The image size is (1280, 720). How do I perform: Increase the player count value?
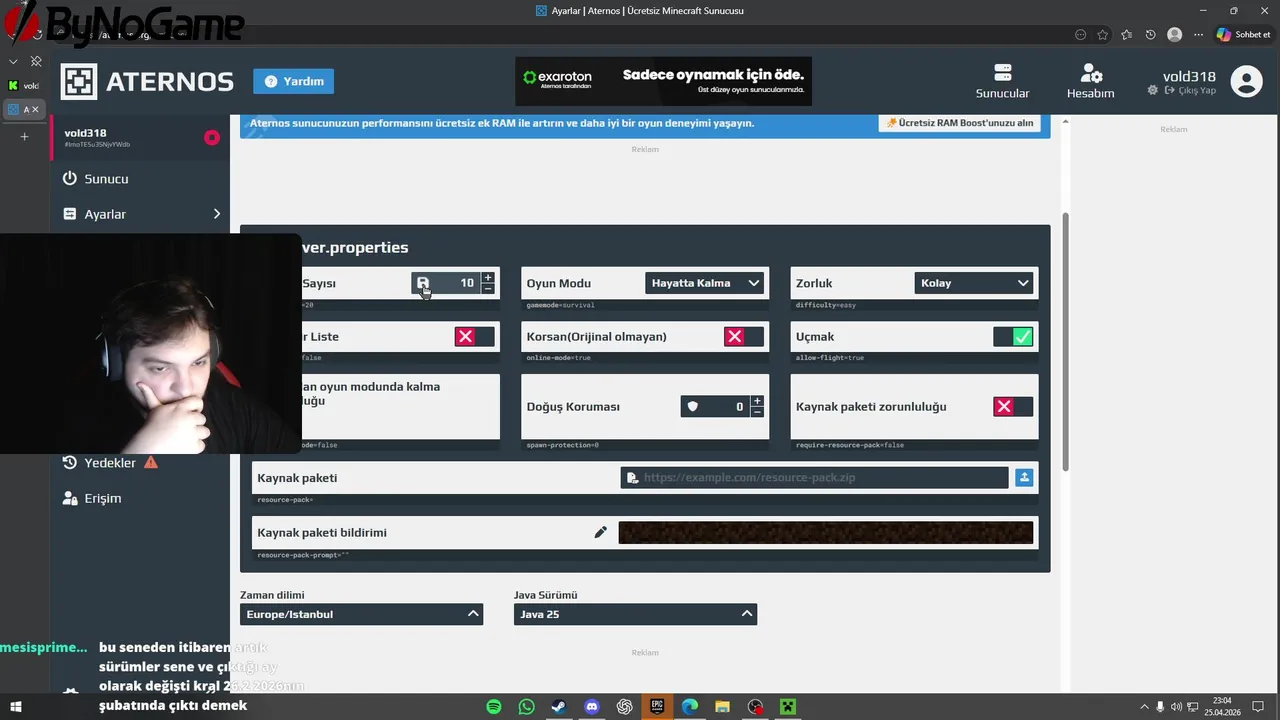pos(488,278)
